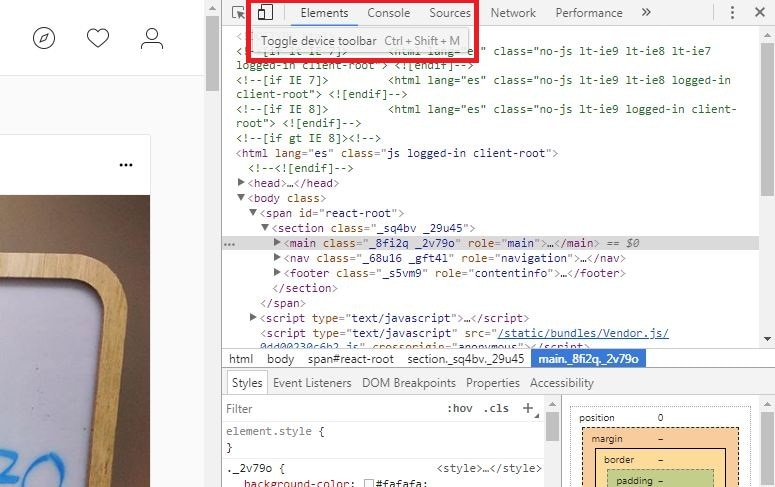Click the Elements panel scroll-up arrow
The width and height of the screenshot is (775, 487).
(x=767, y=35)
